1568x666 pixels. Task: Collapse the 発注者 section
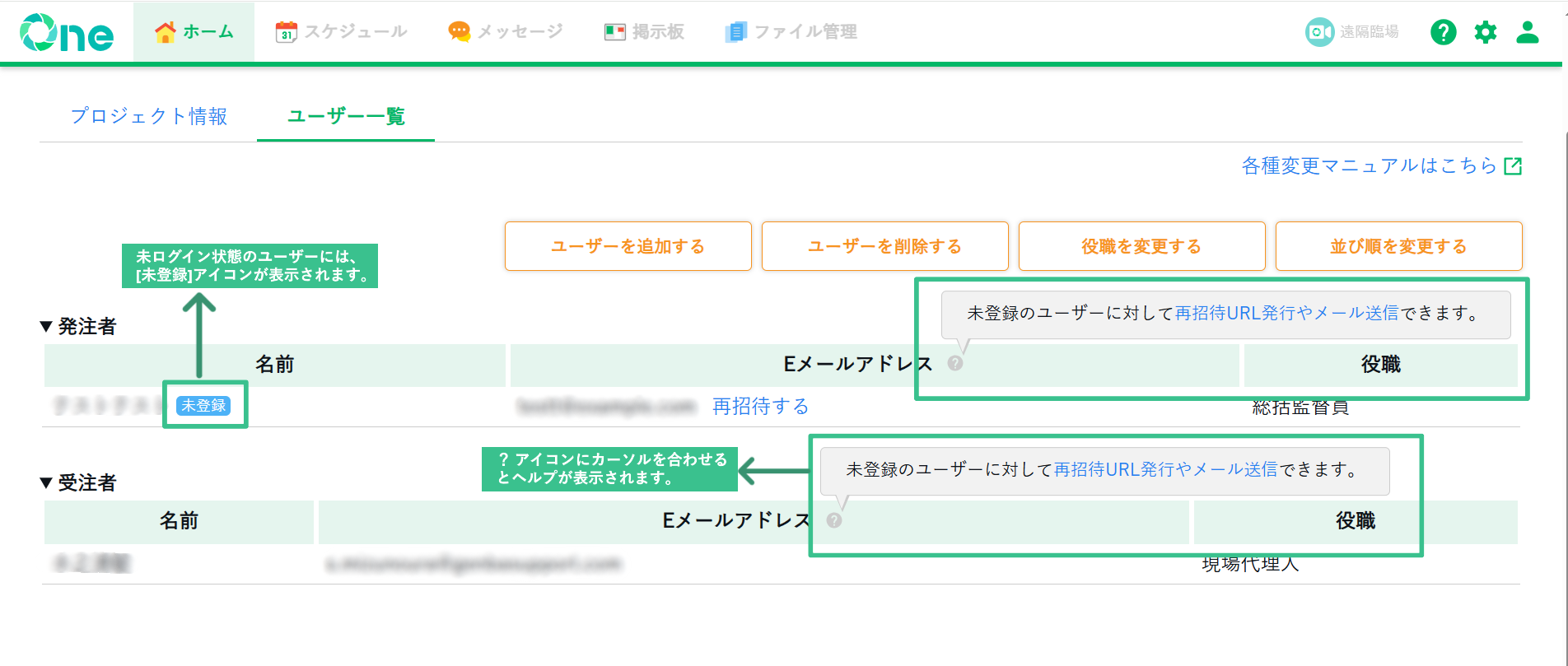46,326
